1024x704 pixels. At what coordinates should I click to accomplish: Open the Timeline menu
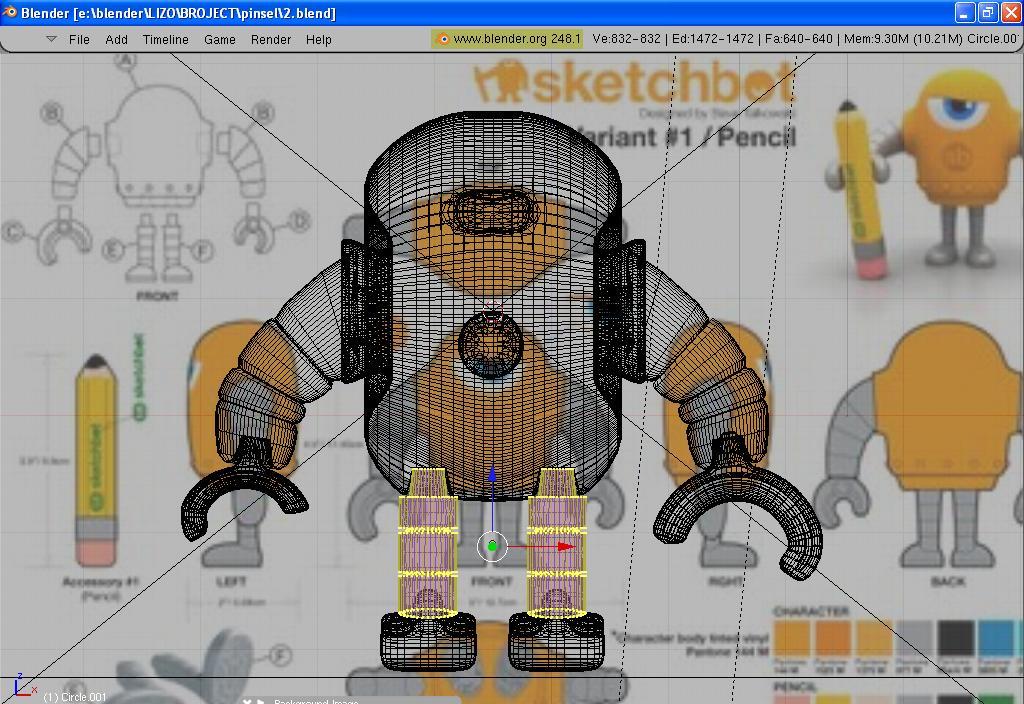(x=165, y=40)
